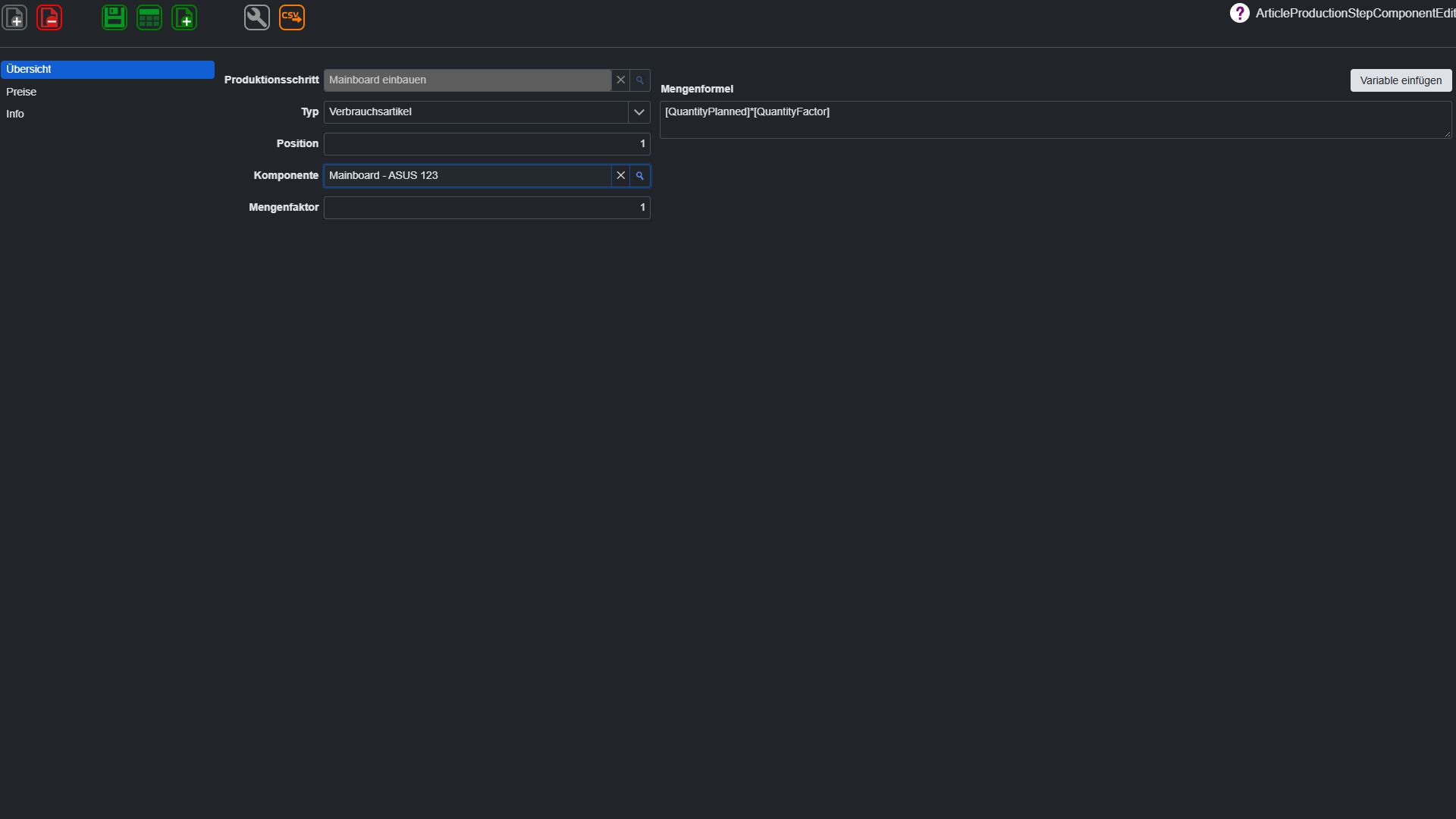Click the Produktionsschritt field Mainboard einbauen

[467, 80]
